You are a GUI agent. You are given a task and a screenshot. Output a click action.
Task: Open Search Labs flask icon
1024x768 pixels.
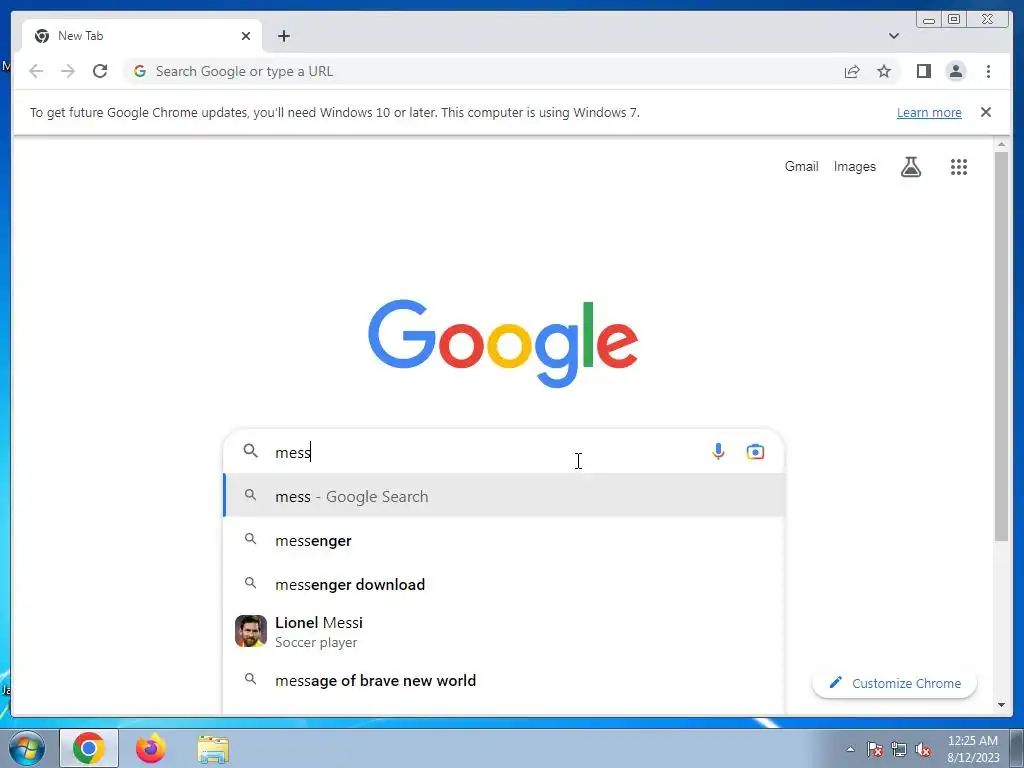click(x=911, y=167)
